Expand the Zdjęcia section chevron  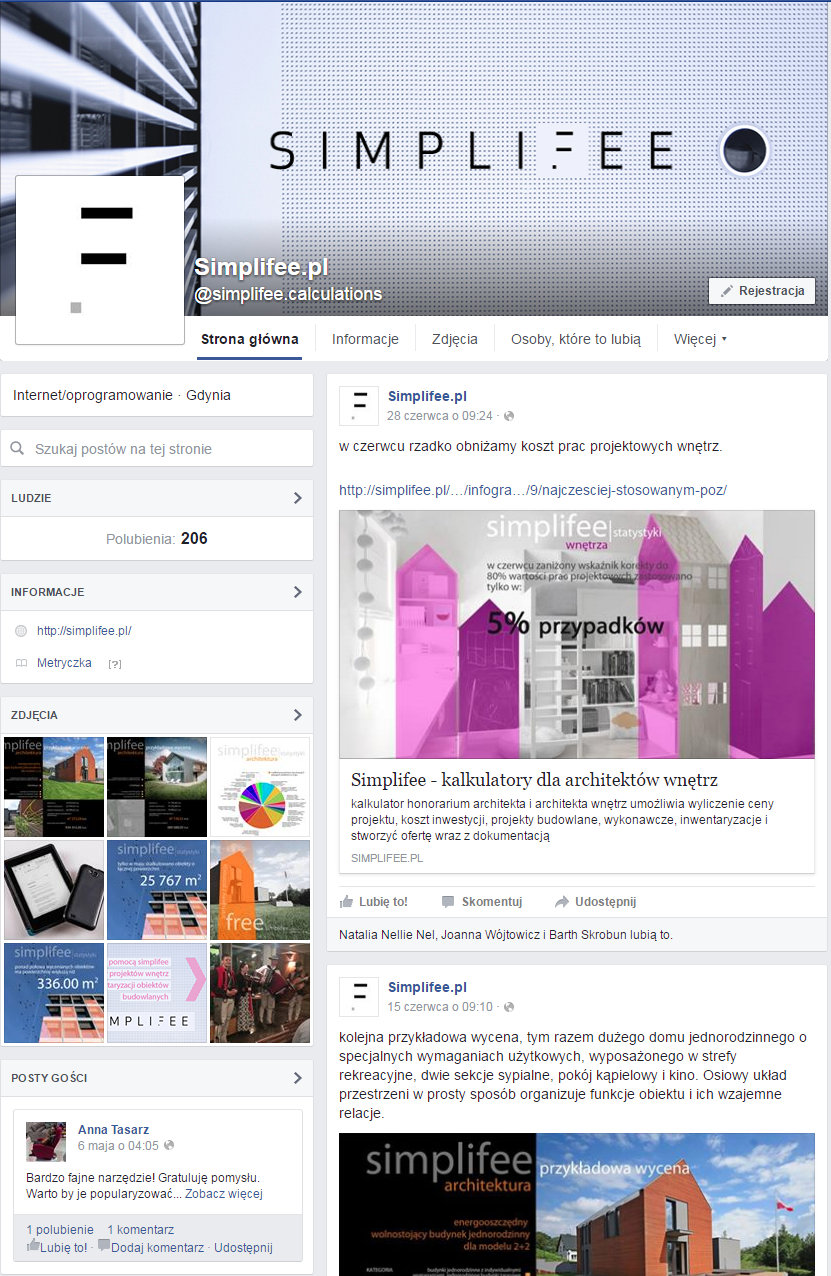[297, 715]
